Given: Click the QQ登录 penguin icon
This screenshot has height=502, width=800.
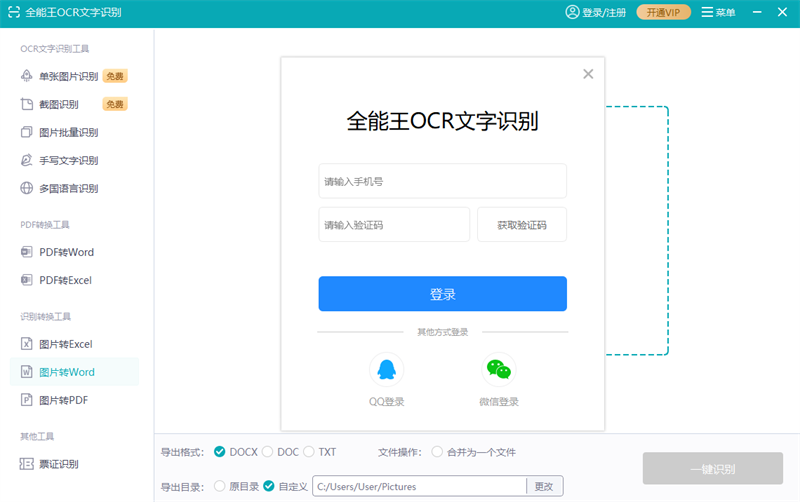Looking at the screenshot, I should 386,370.
